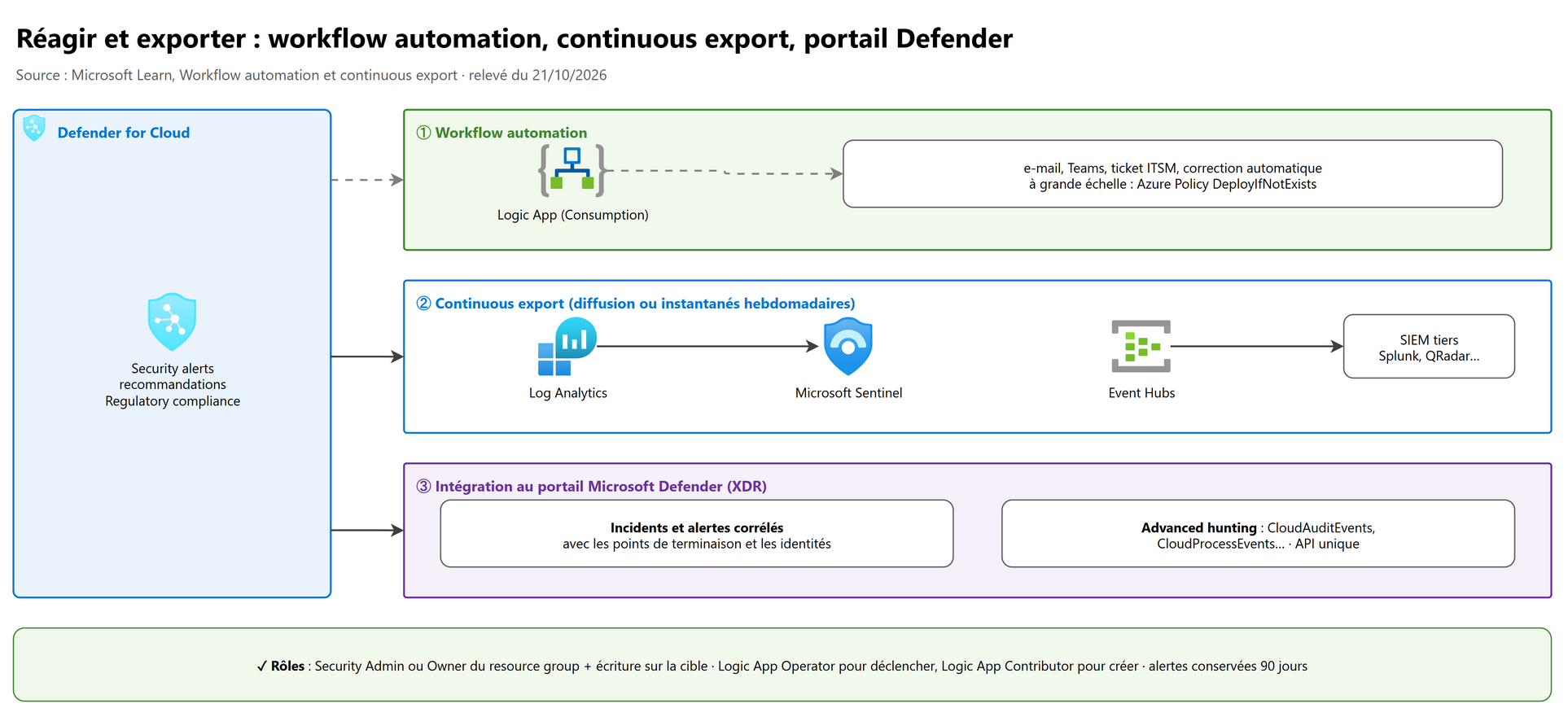Select the Microsoft Sentinel shield icon
Viewport: 1568px width, 717px height.
pos(848,347)
